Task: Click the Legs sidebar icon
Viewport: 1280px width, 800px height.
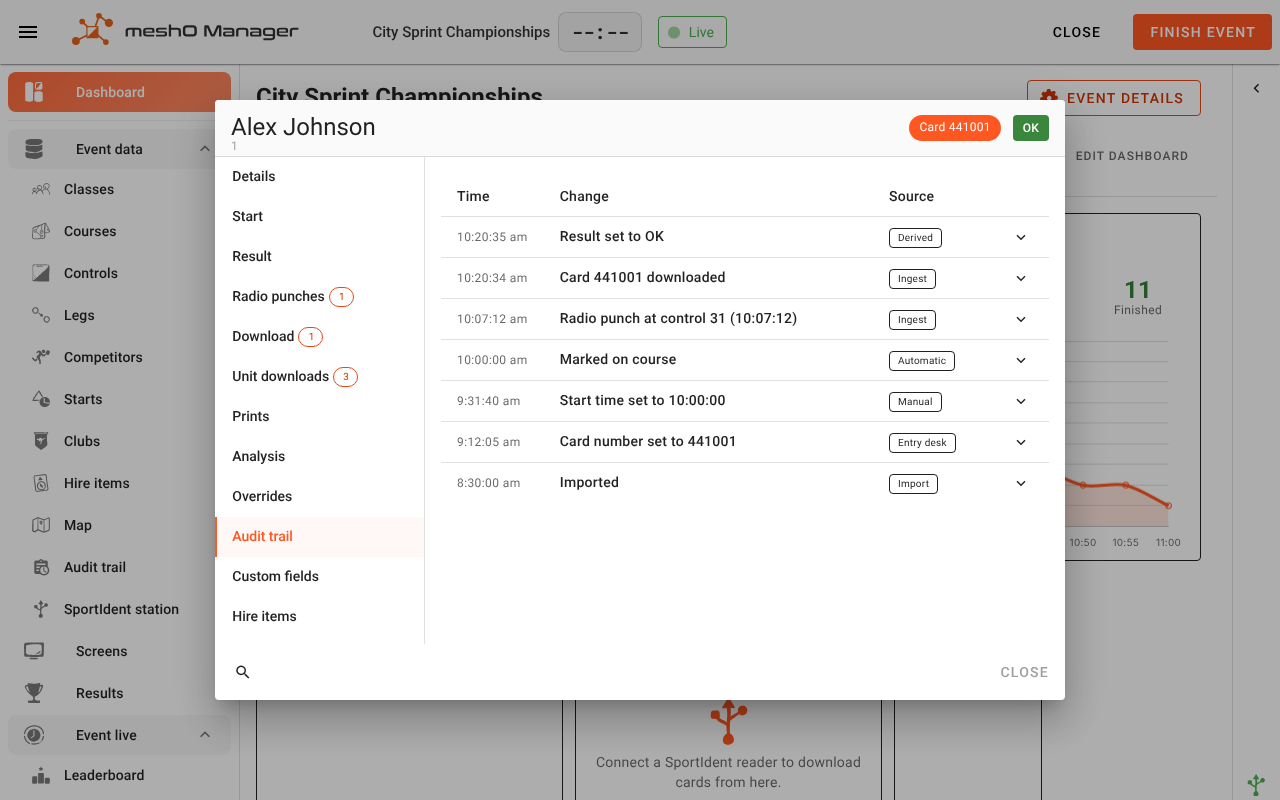Action: [x=41, y=315]
